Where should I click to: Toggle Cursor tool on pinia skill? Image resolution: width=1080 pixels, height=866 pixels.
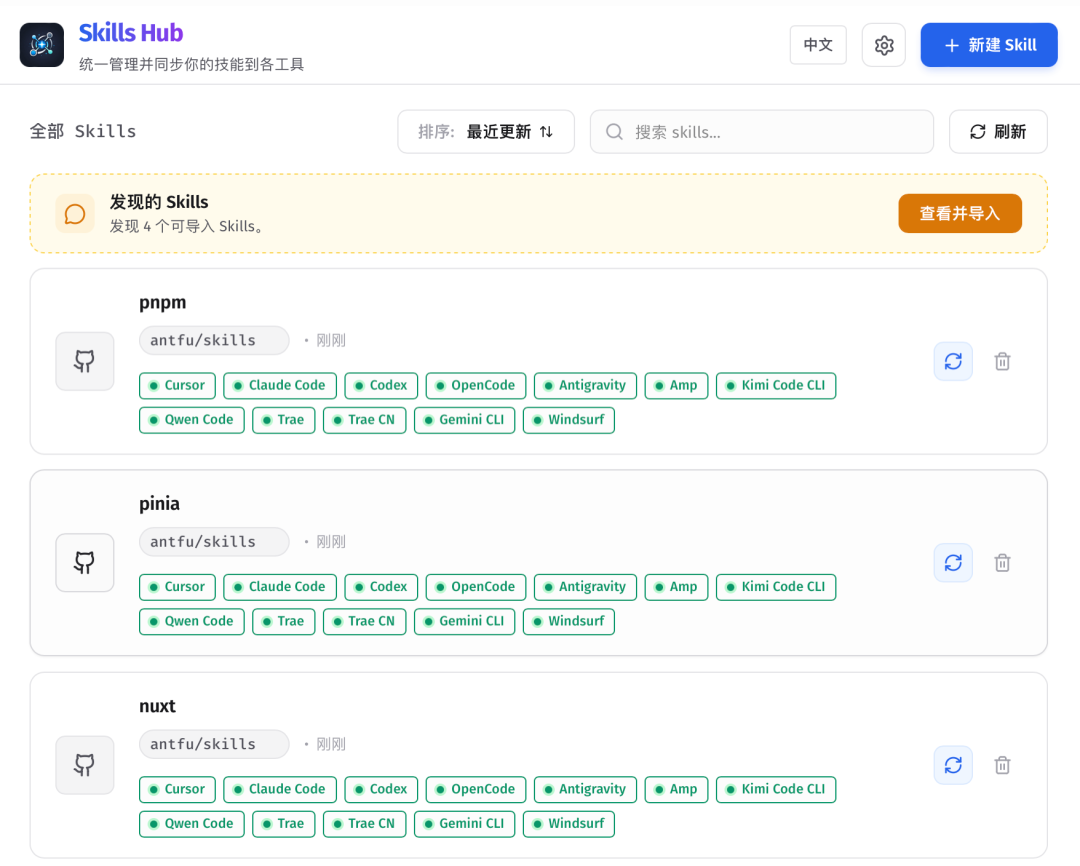[178, 587]
